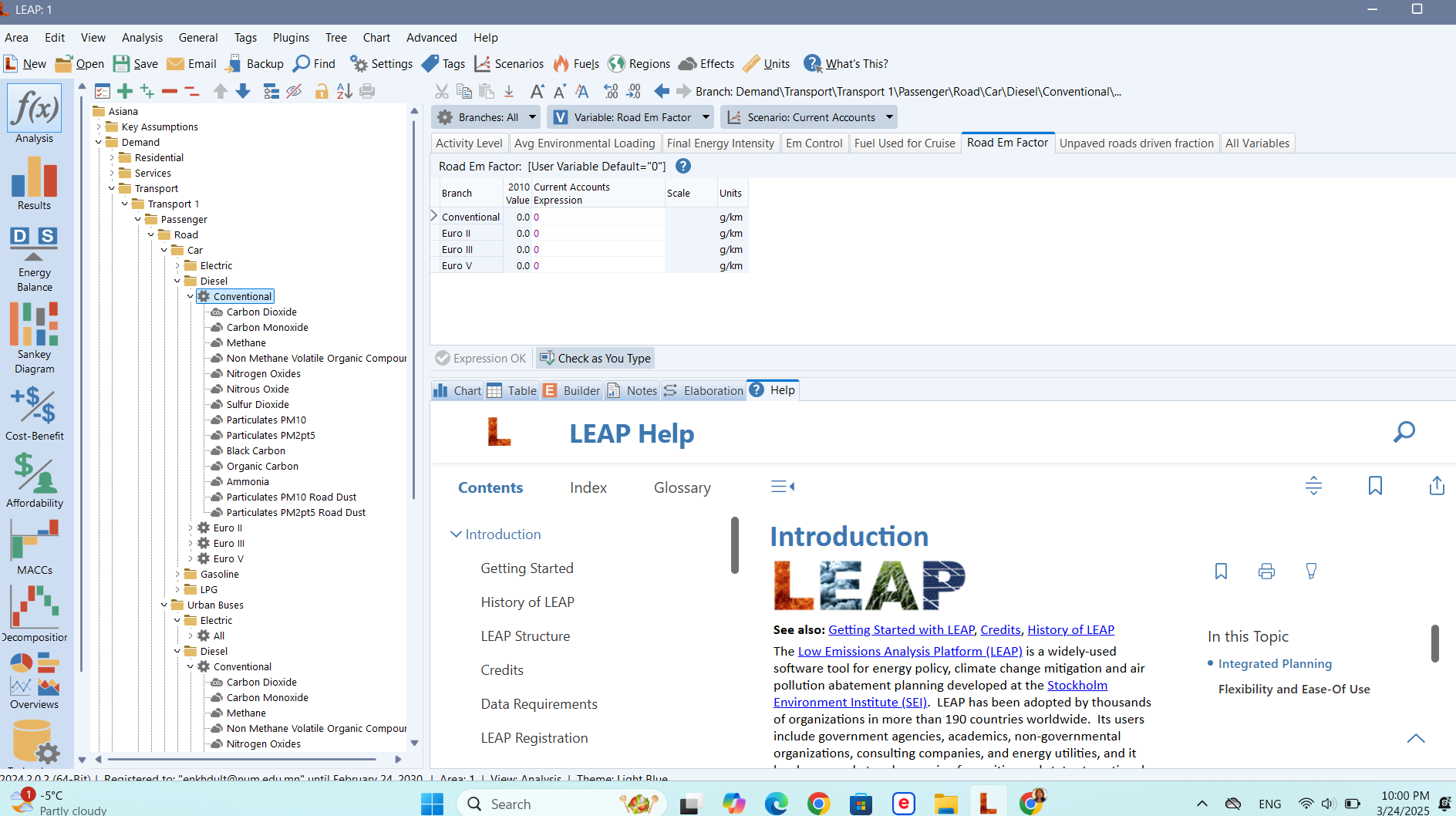Image resolution: width=1456 pixels, height=816 pixels.
Task: Open the Fuels toolbar button
Action: (577, 63)
